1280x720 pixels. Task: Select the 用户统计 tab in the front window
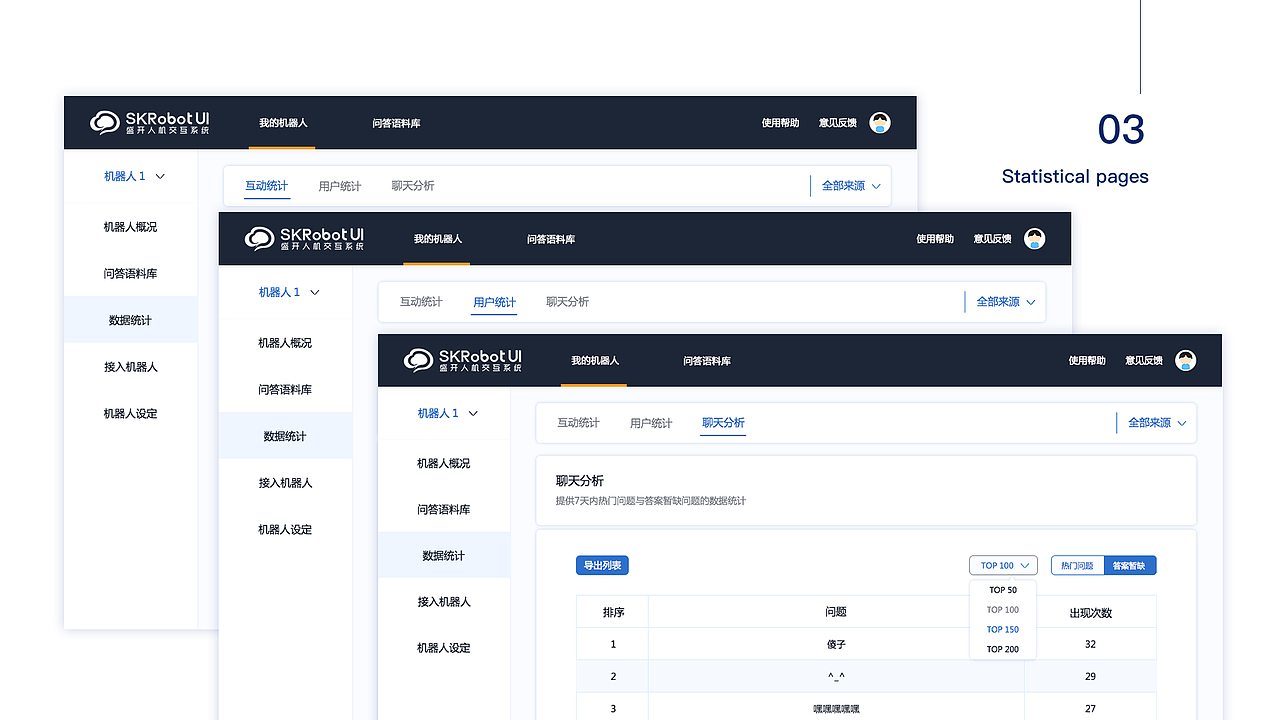(x=651, y=423)
